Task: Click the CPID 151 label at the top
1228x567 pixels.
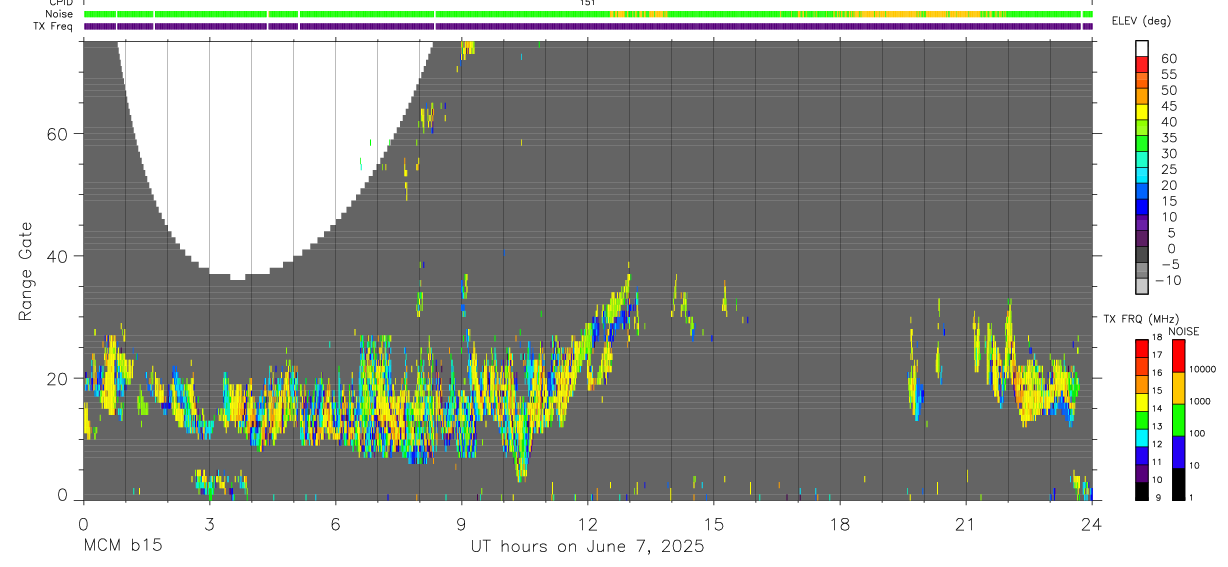Action: (587, 3)
